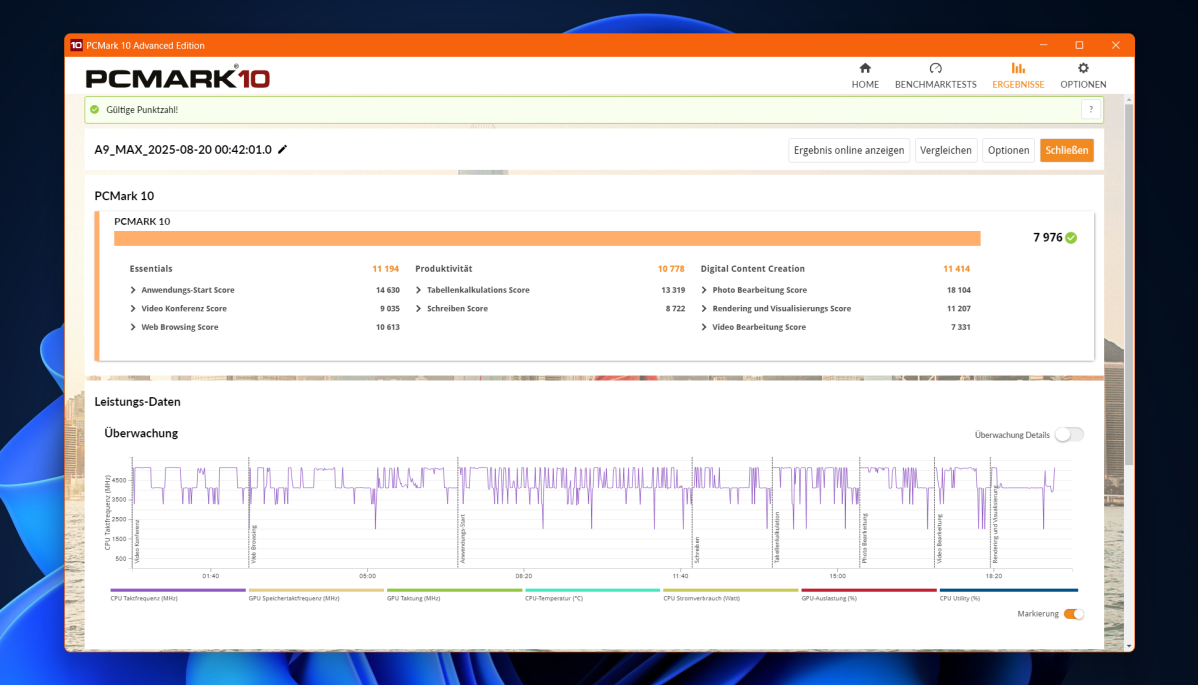Click the Tabellenkalkulation marker in chart
The image size is (1198, 685).
click(777, 538)
